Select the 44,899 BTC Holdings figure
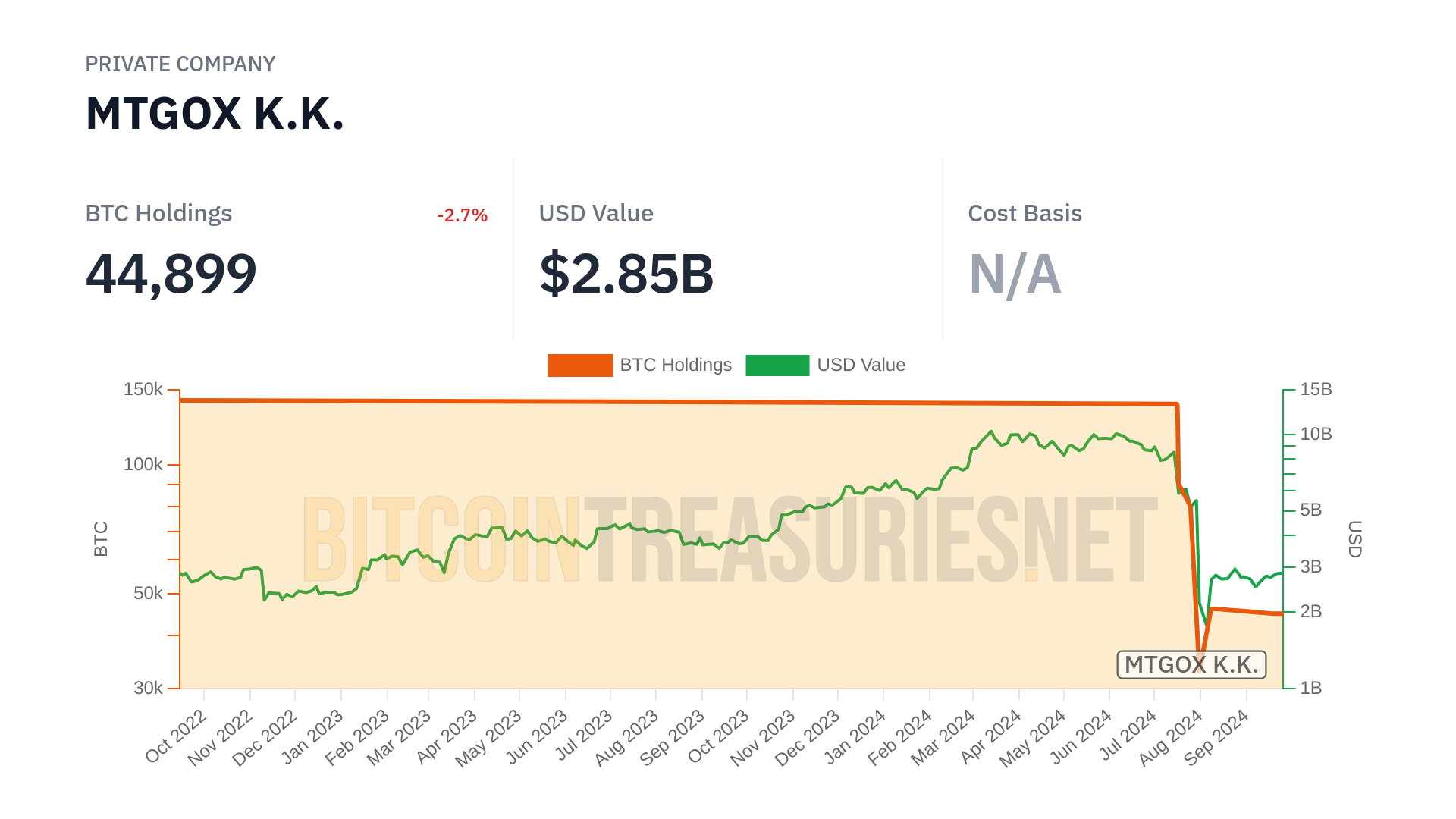This screenshot has width=1456, height=819. coord(171,274)
